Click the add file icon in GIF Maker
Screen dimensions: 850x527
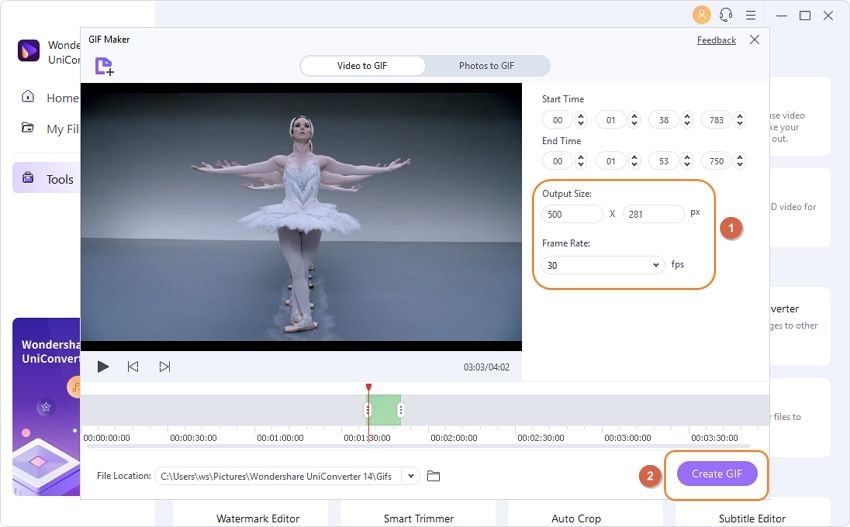coord(104,66)
